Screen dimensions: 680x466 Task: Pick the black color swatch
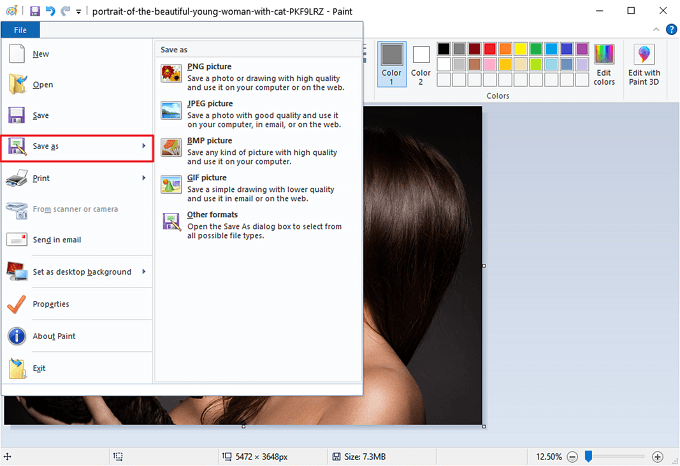coord(444,49)
